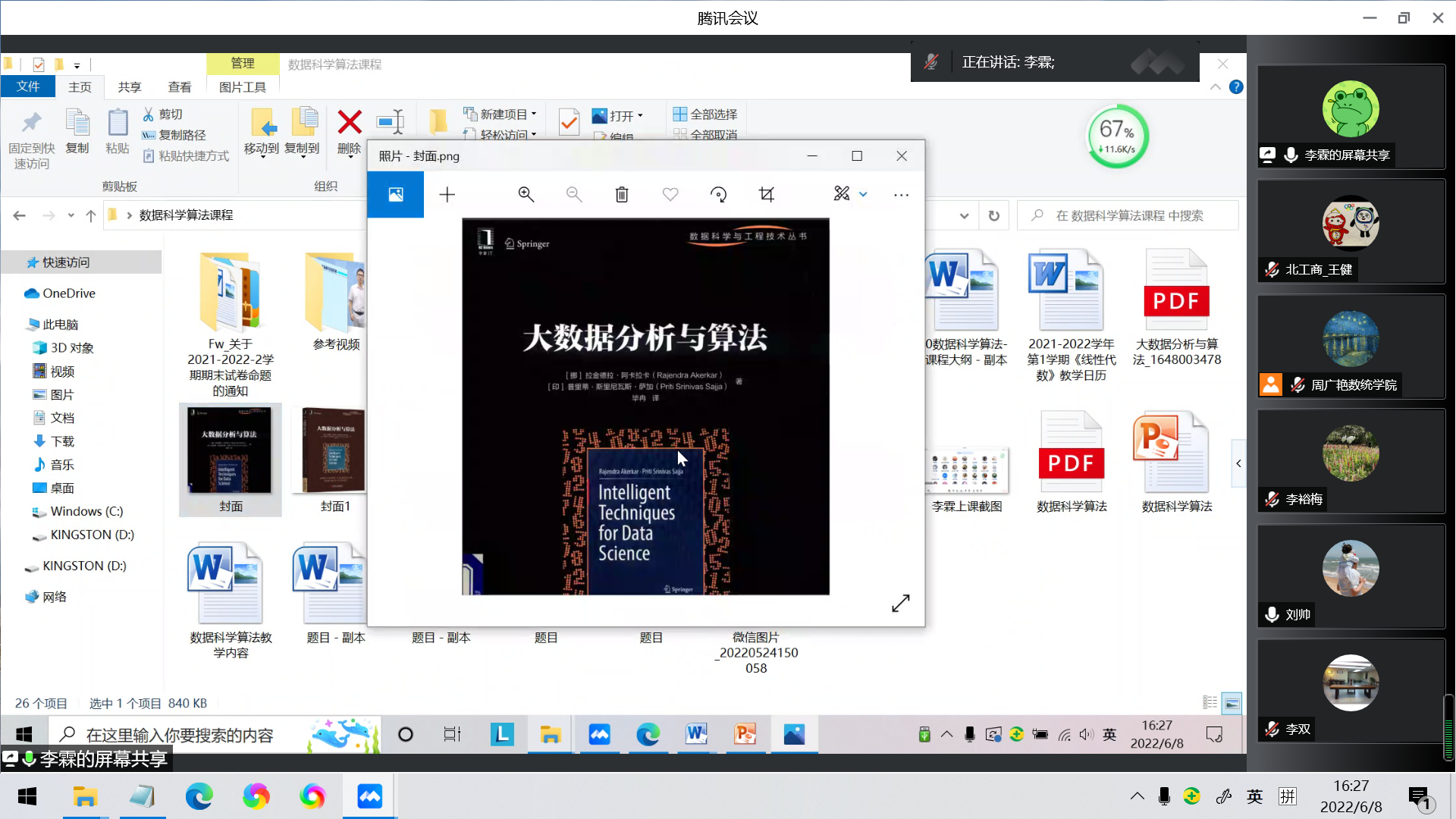1456x819 pixels.
Task: Select the crop tool in Photos
Action: (x=767, y=195)
